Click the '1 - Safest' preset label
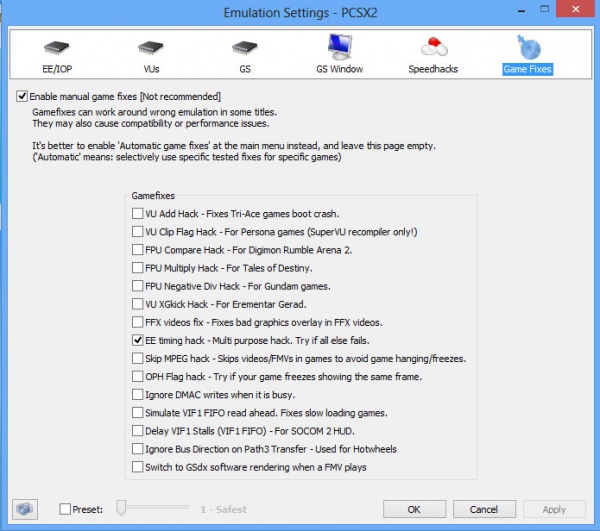The image size is (600, 531). [223, 509]
